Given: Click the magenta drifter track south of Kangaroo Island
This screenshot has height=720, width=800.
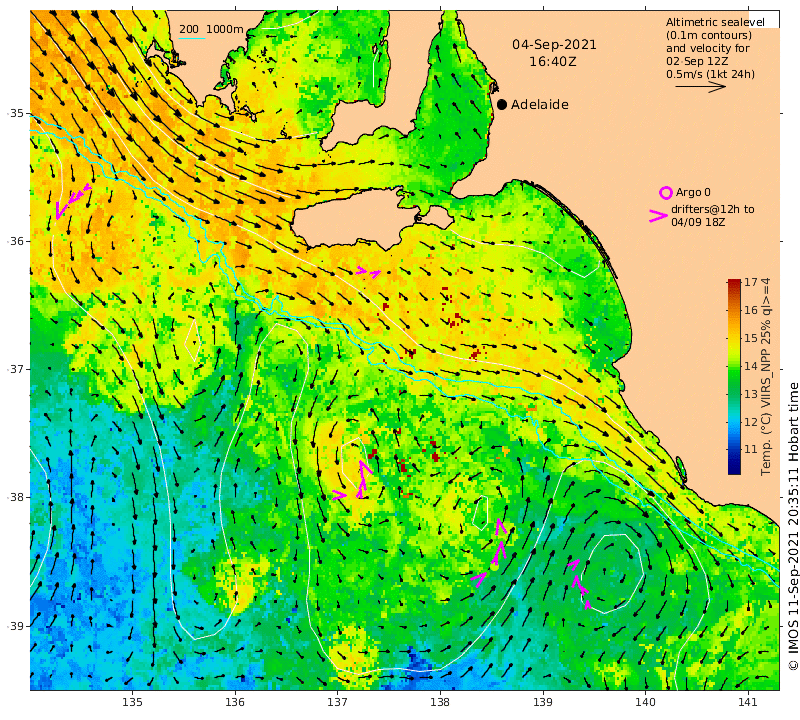Looking at the screenshot, I should [x=368, y=272].
